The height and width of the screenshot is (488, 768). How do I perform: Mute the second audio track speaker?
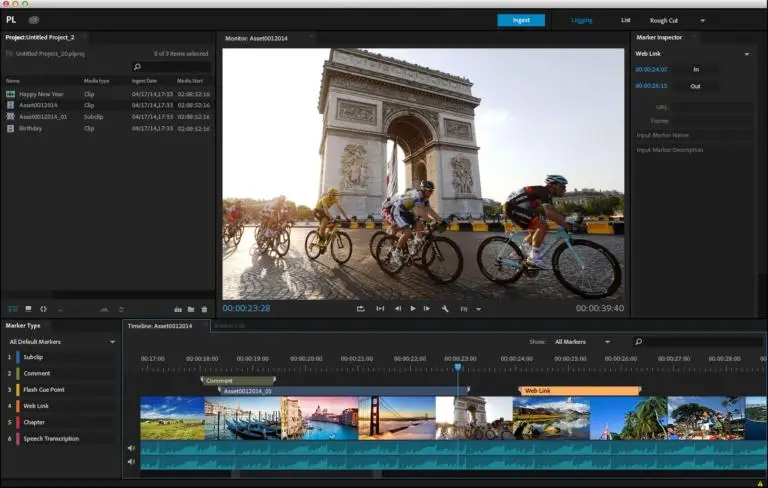pyautogui.click(x=131, y=462)
